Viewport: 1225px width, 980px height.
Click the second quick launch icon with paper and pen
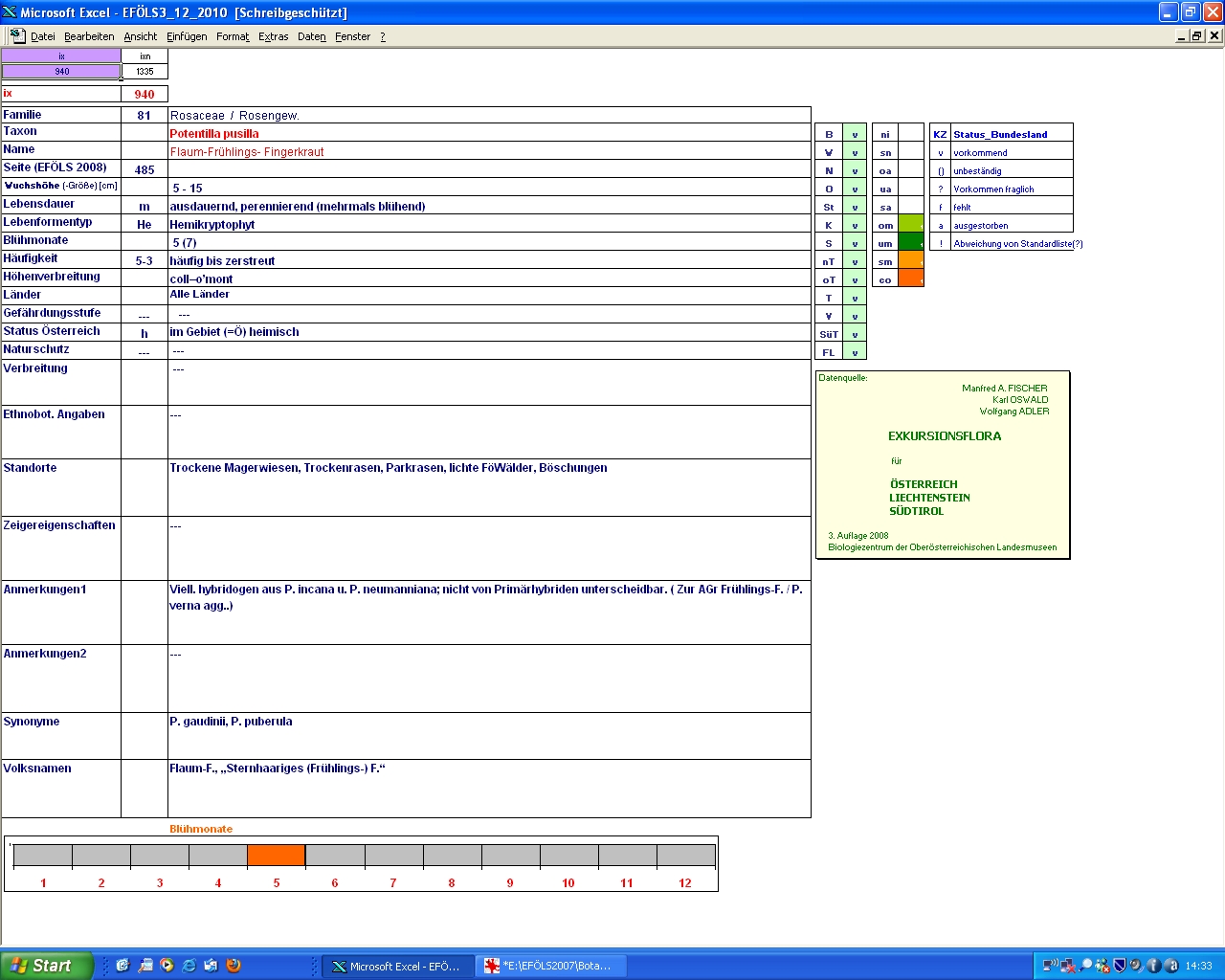[x=145, y=966]
